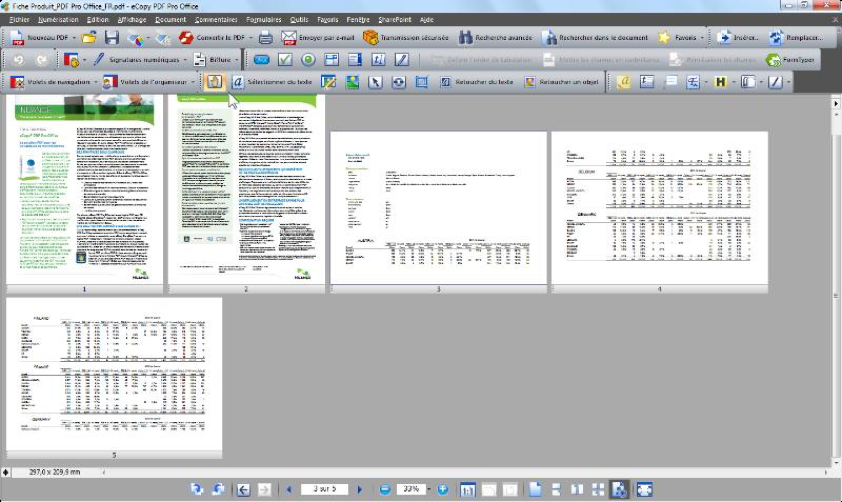Open the zoom percentage dropdown arrow
This screenshot has height=502, width=842.
point(429,489)
